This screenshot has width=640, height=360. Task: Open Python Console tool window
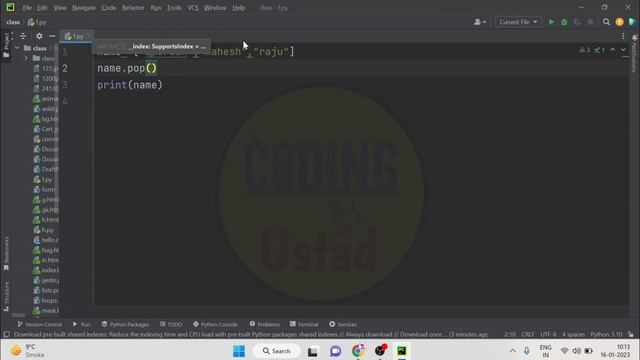coord(215,324)
